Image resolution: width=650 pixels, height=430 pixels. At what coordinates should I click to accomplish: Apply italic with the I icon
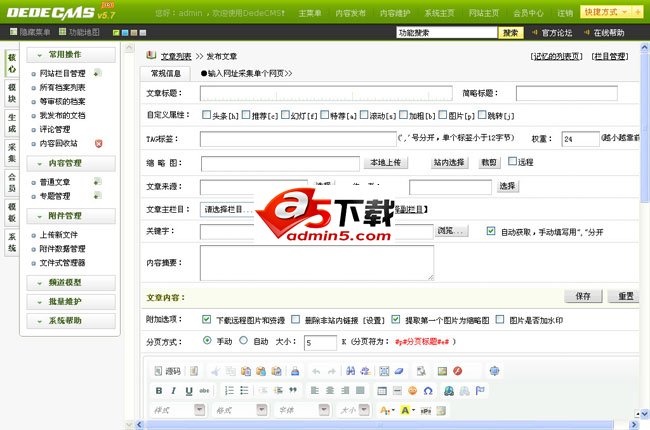coord(174,391)
